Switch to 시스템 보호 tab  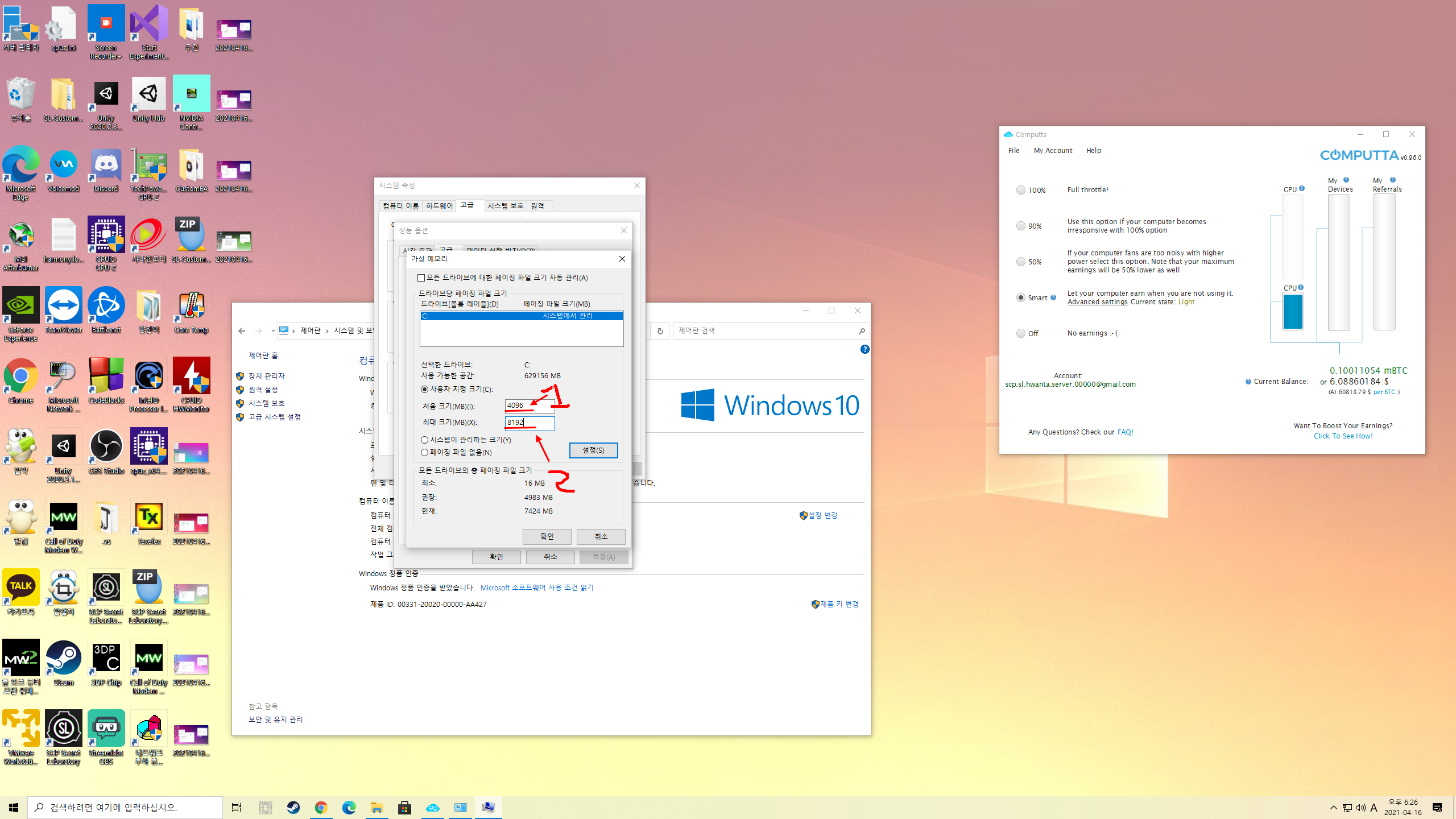click(505, 206)
